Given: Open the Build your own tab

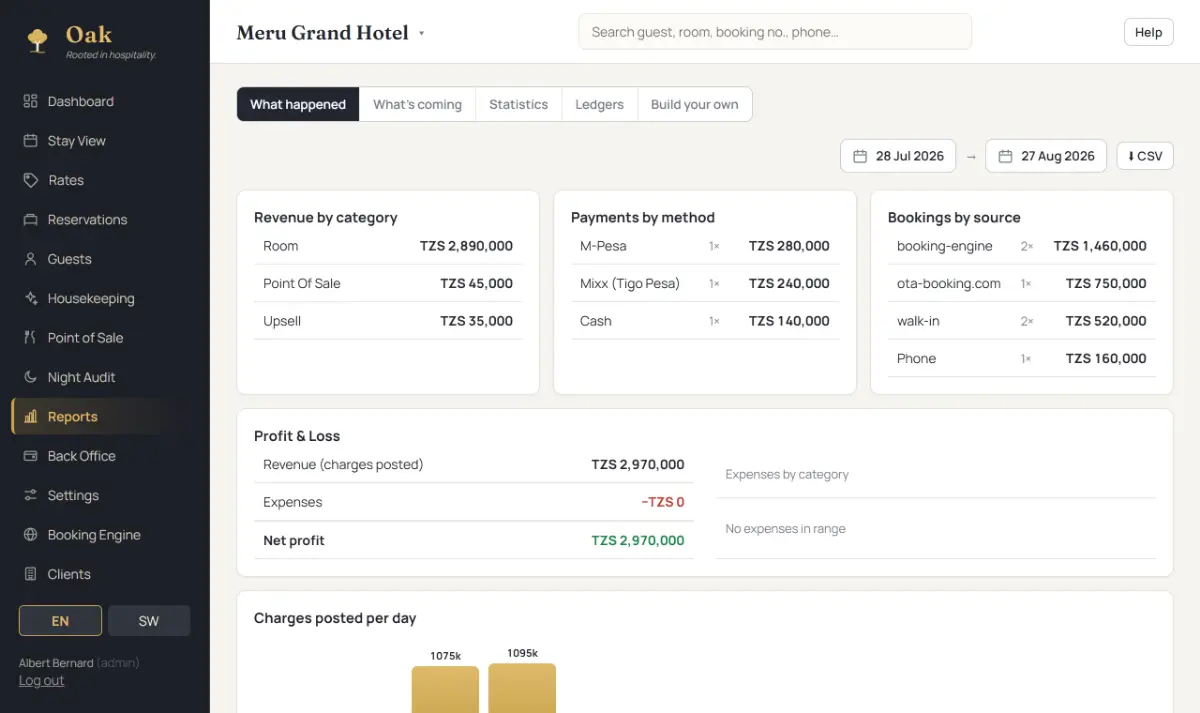Looking at the screenshot, I should [694, 104].
